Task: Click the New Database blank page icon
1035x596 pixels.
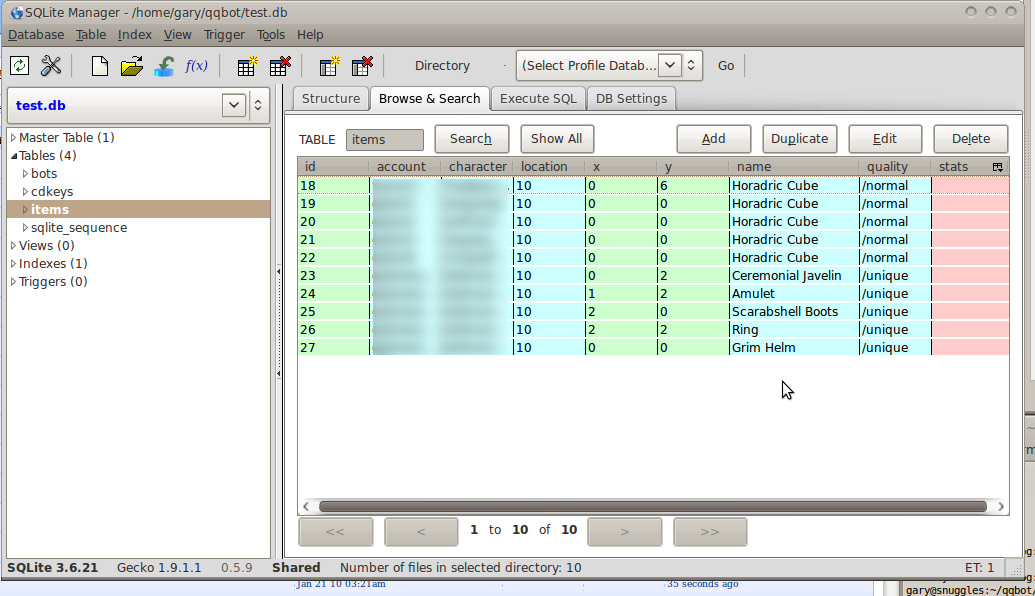Action: coord(99,66)
